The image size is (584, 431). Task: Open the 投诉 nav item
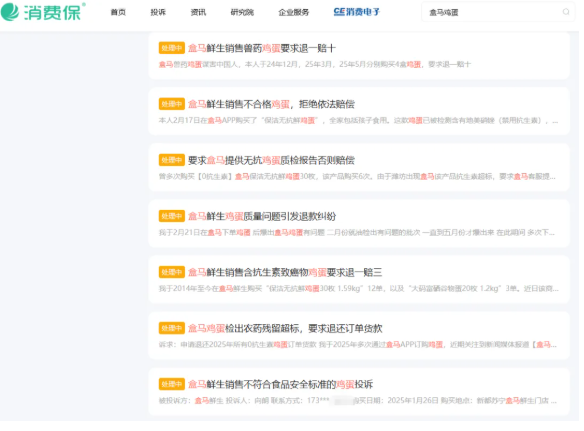coord(158,12)
